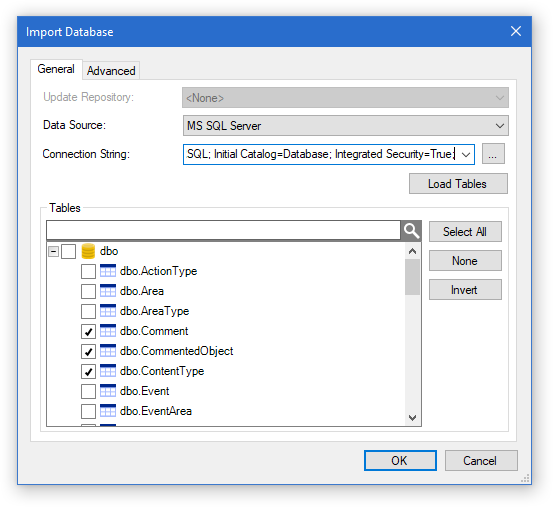Click the tables list scrollbar thumb

[412, 277]
